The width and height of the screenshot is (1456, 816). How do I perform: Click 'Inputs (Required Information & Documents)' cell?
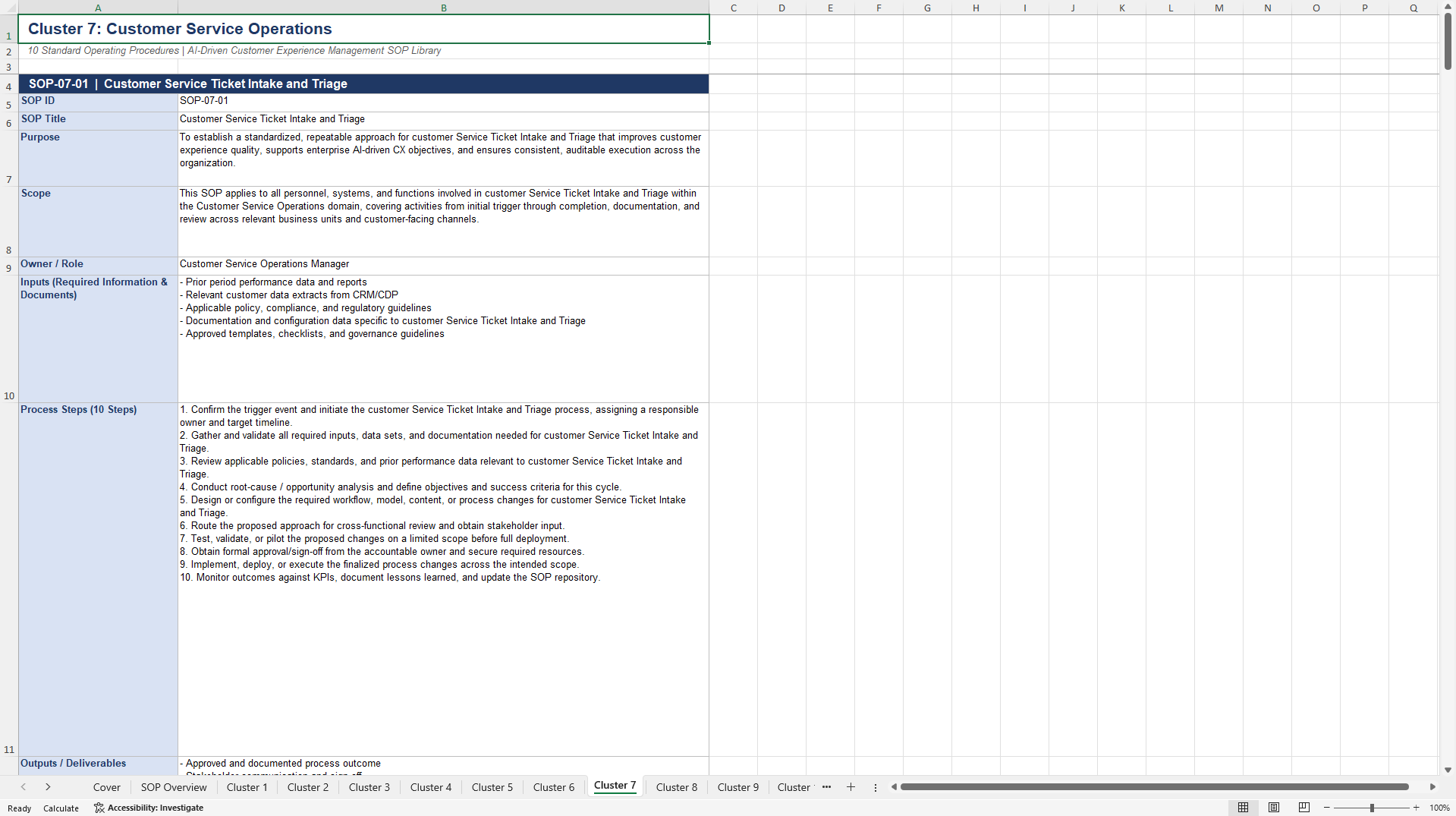98,339
